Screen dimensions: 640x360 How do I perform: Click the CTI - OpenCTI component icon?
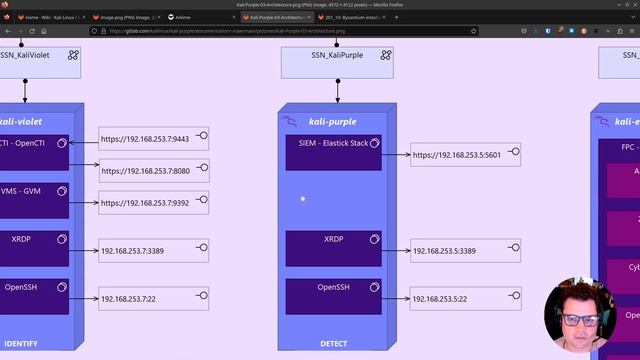(62, 143)
